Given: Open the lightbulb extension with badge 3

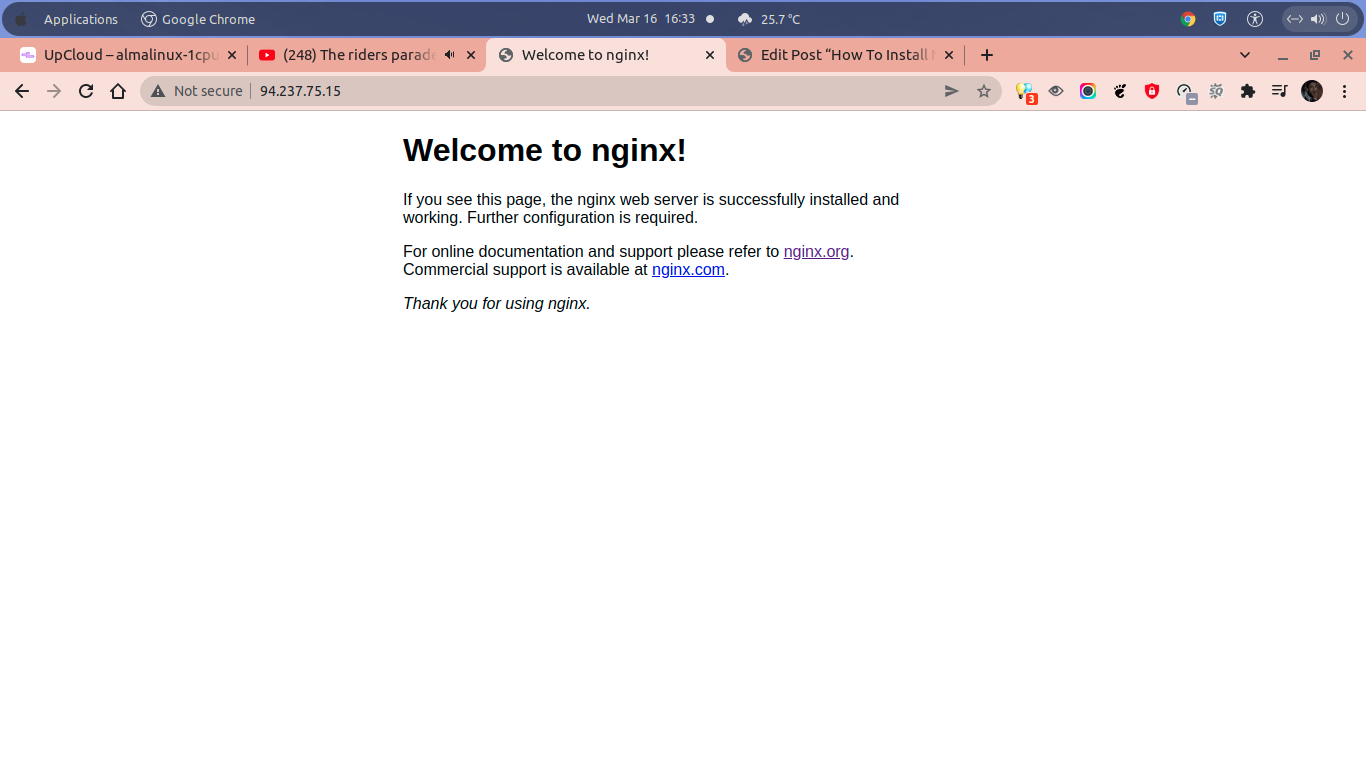Looking at the screenshot, I should [x=1025, y=92].
